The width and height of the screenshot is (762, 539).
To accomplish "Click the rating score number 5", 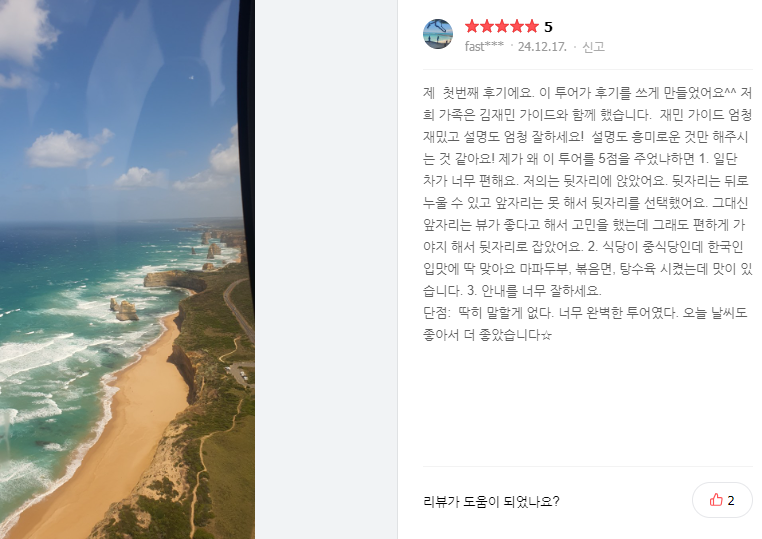I will [x=548, y=27].
